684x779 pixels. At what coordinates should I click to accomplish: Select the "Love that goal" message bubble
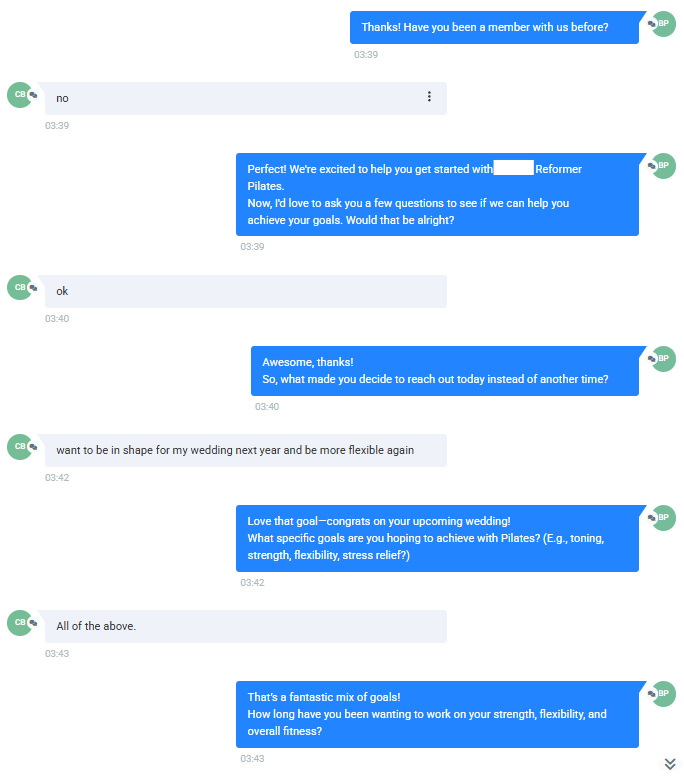coord(437,538)
